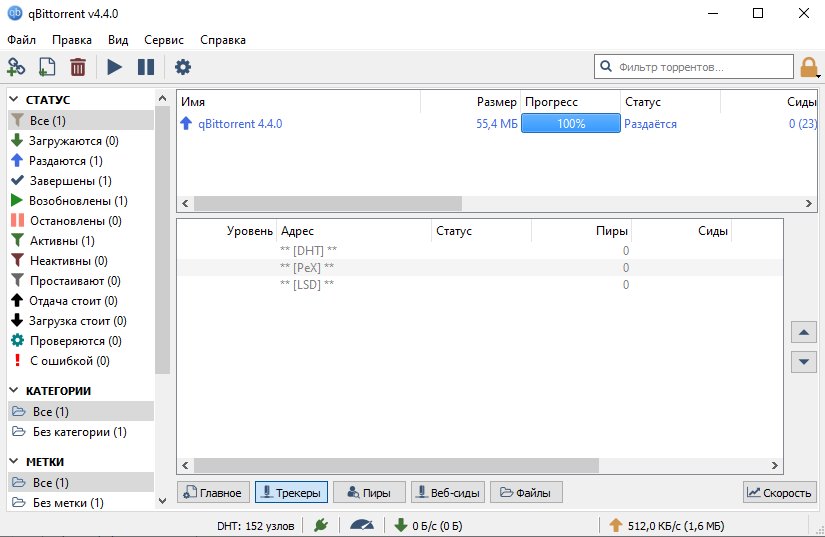
Task: Collapse the Status section in sidebar
Action: [x=16, y=100]
